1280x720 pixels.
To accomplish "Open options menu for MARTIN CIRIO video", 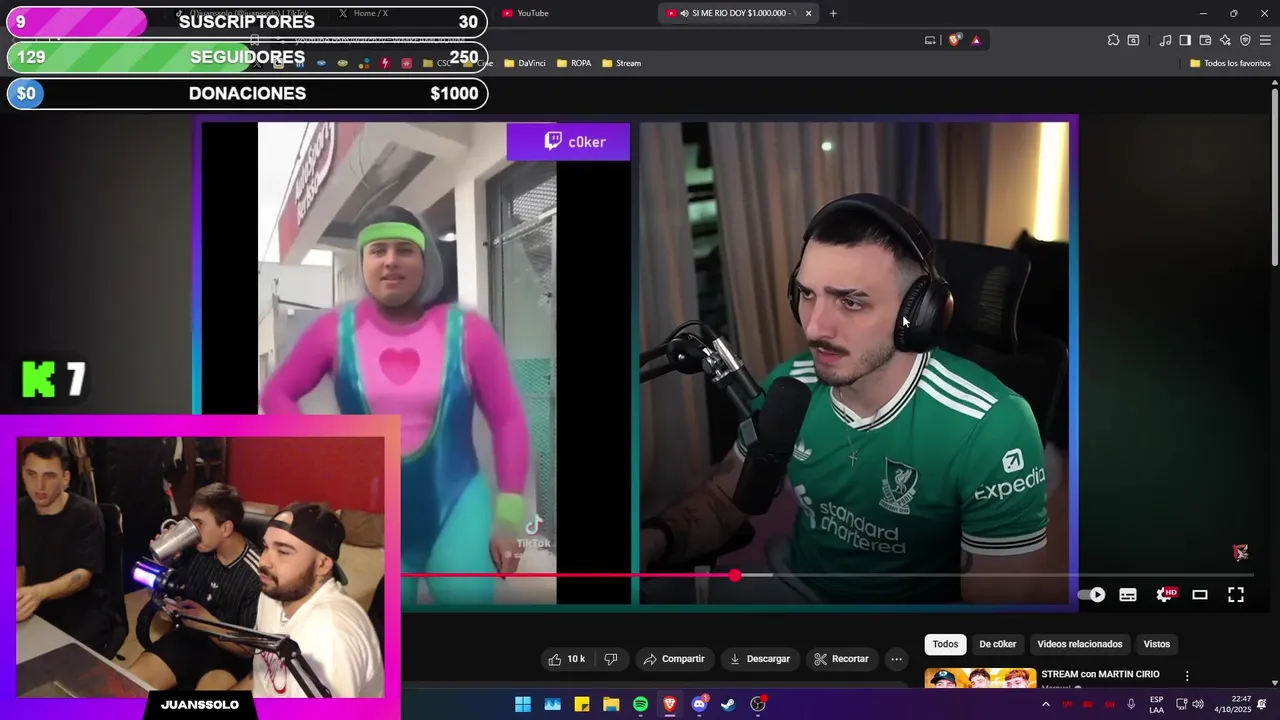I will tap(1187, 677).
